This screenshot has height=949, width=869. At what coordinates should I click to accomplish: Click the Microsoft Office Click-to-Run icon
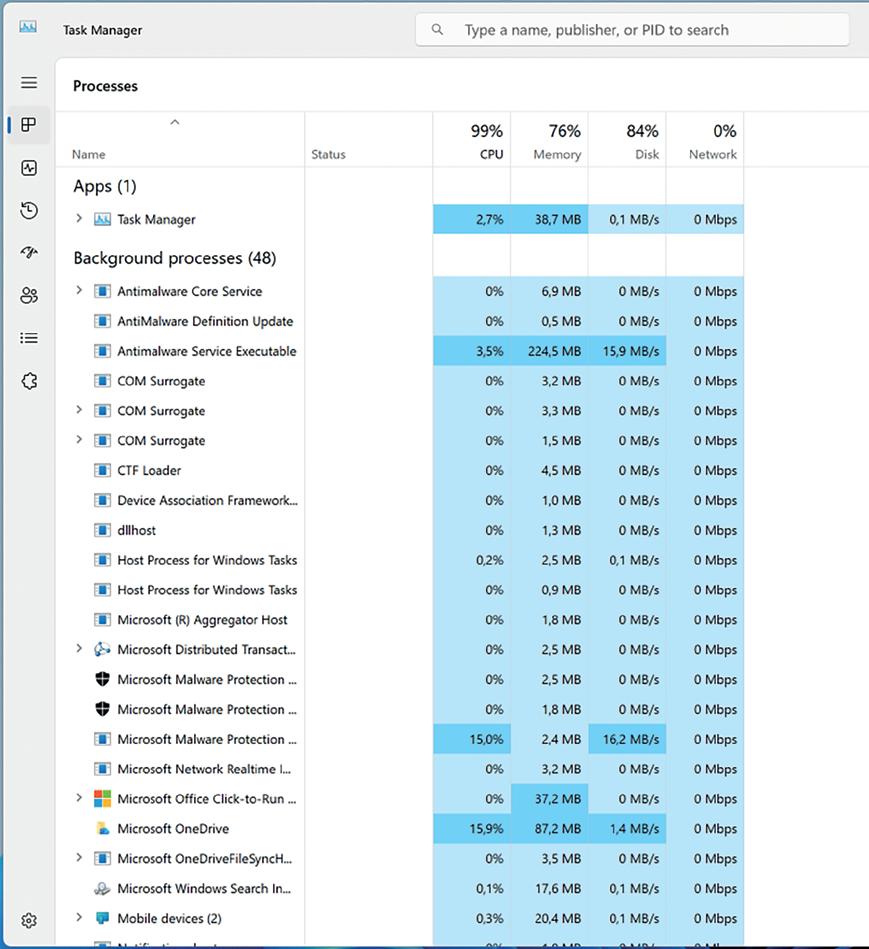pos(102,799)
